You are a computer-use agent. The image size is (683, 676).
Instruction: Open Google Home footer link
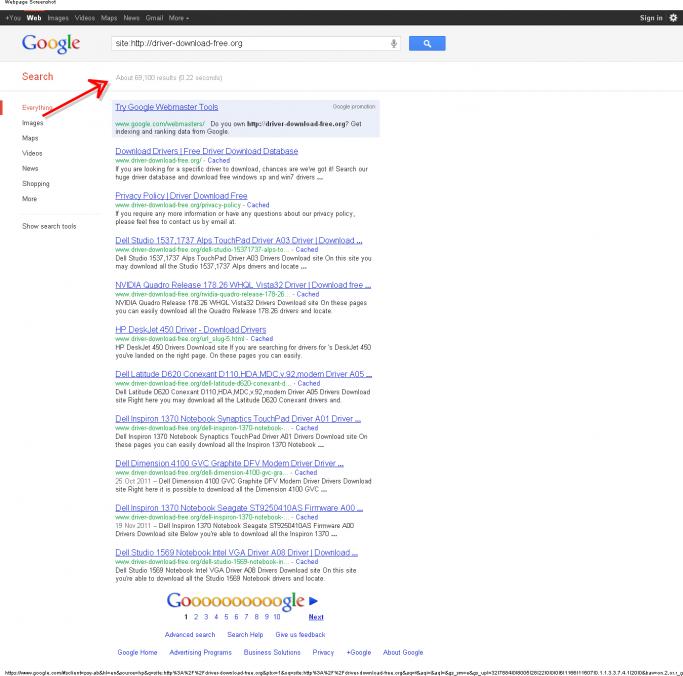tap(137, 652)
